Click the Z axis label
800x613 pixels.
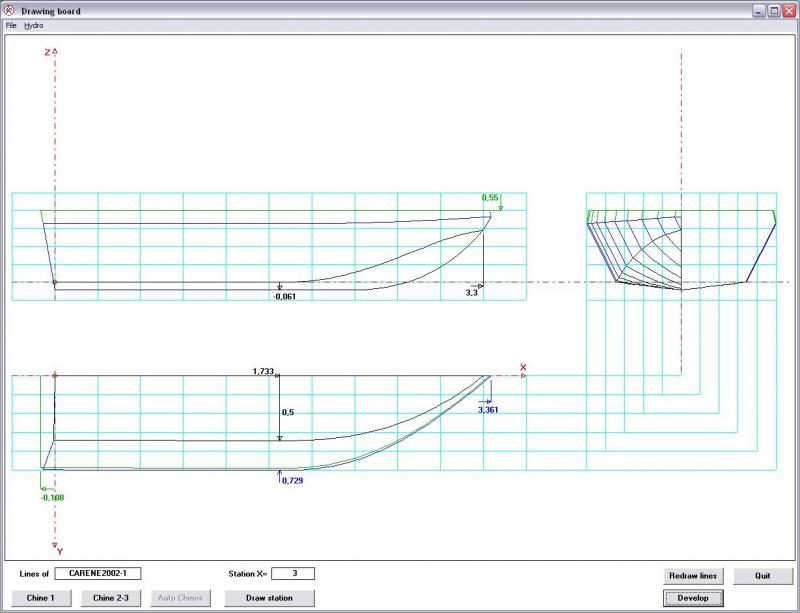click(47, 52)
